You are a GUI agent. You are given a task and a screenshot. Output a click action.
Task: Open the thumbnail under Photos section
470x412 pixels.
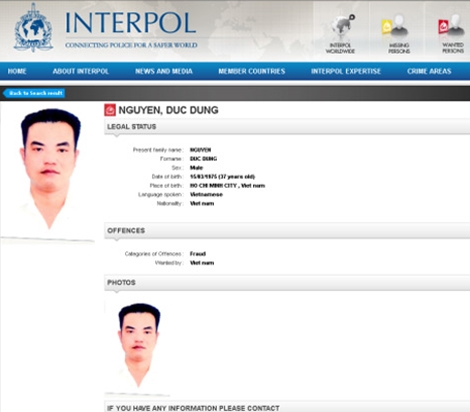pos(138,348)
